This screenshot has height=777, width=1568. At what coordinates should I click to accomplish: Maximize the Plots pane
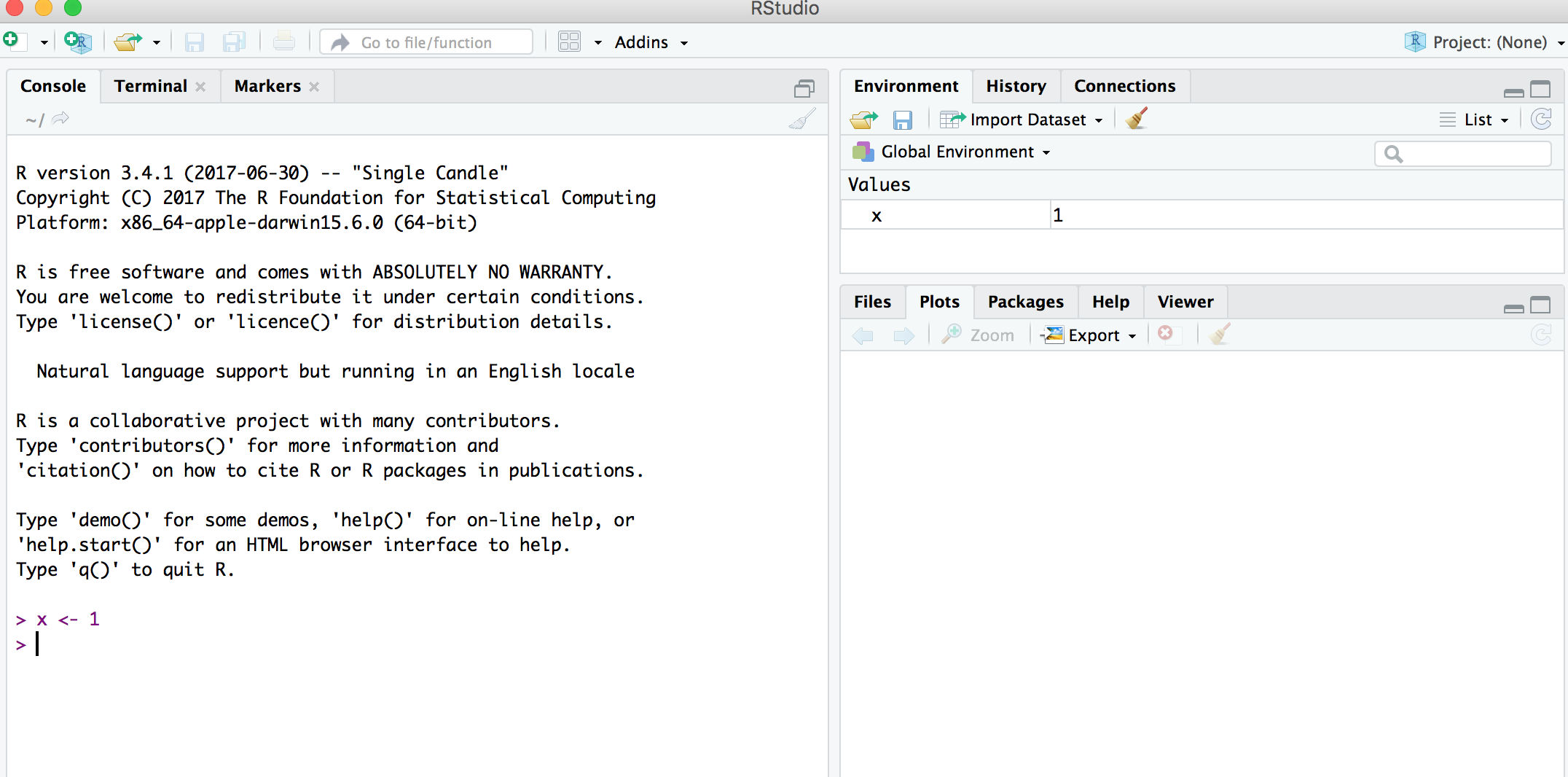[1540, 305]
